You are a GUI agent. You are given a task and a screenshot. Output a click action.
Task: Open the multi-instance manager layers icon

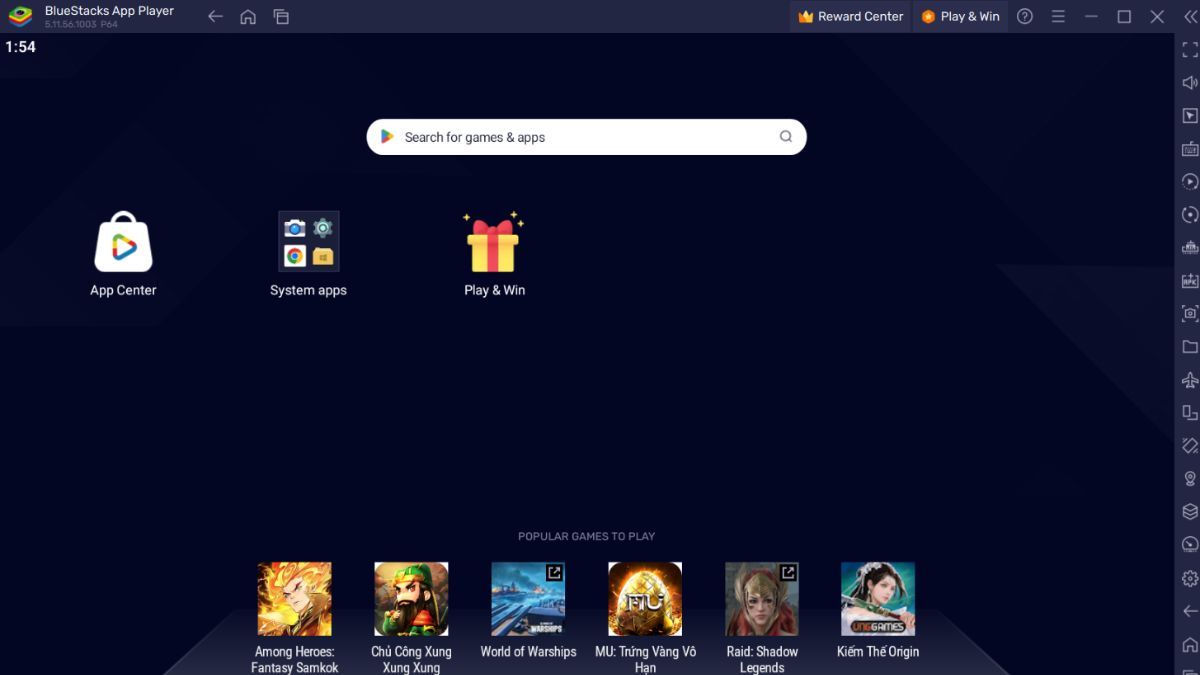tap(1190, 512)
